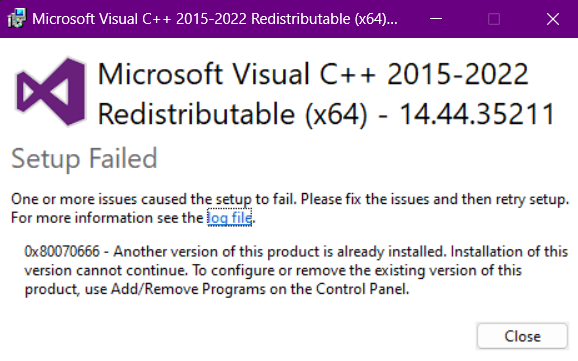
Task: Close the window using the title bar X
Action: [x=553, y=19]
